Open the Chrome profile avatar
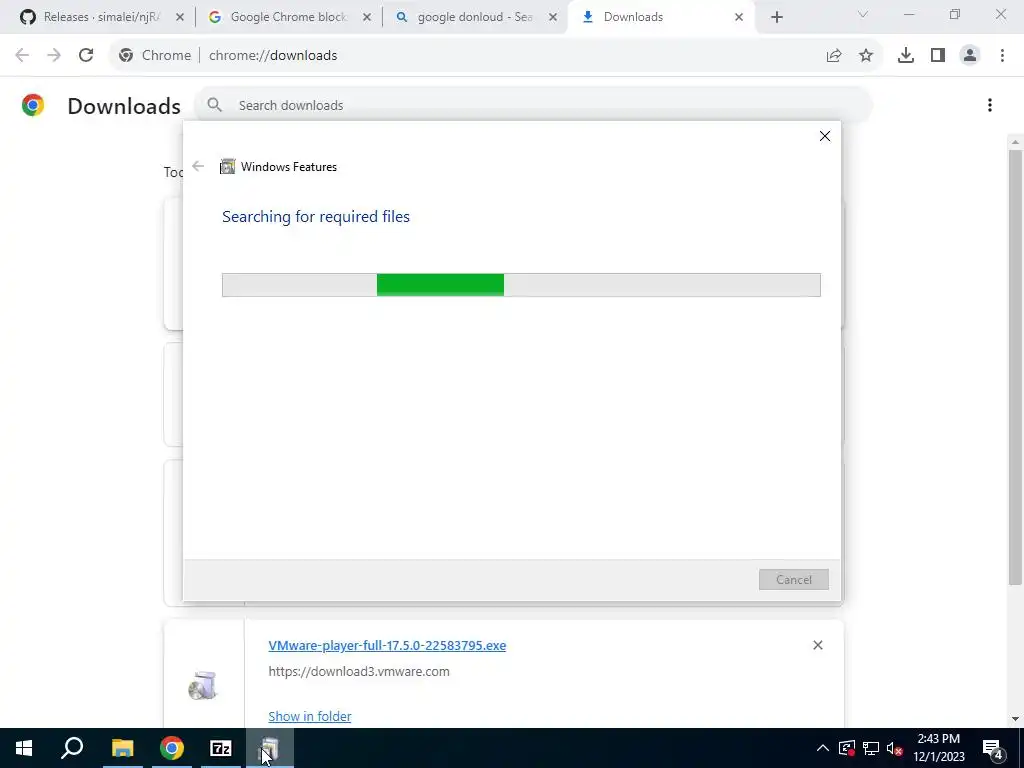This screenshot has height=768, width=1024. pos(970,56)
